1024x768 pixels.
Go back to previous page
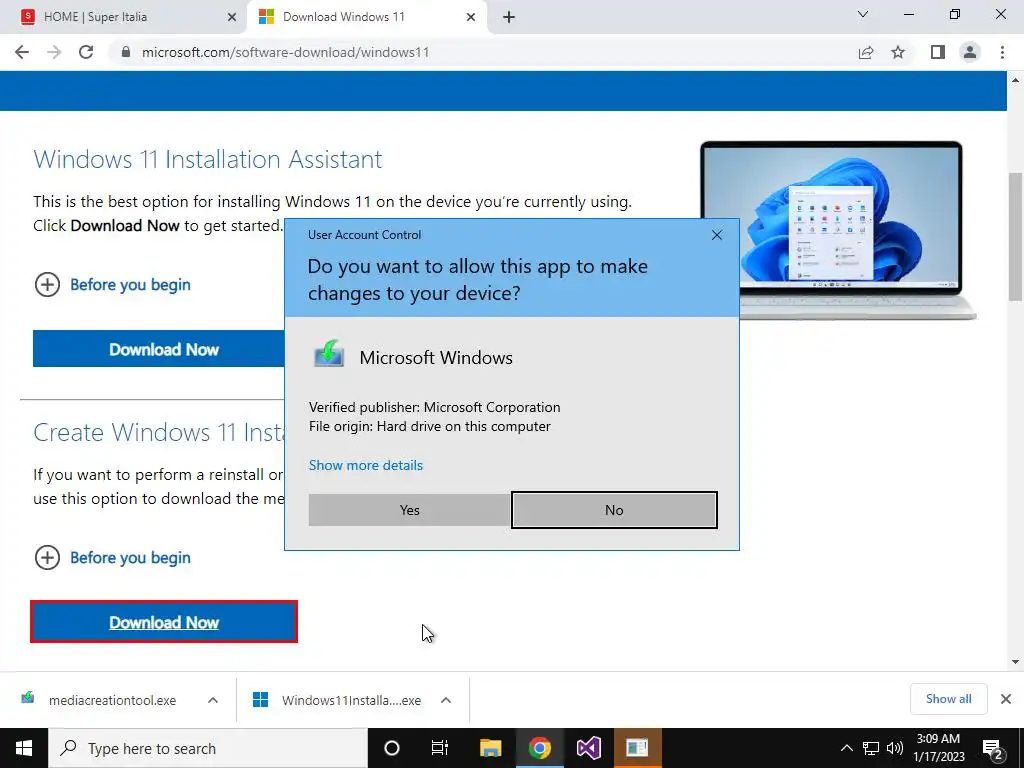pos(22,52)
